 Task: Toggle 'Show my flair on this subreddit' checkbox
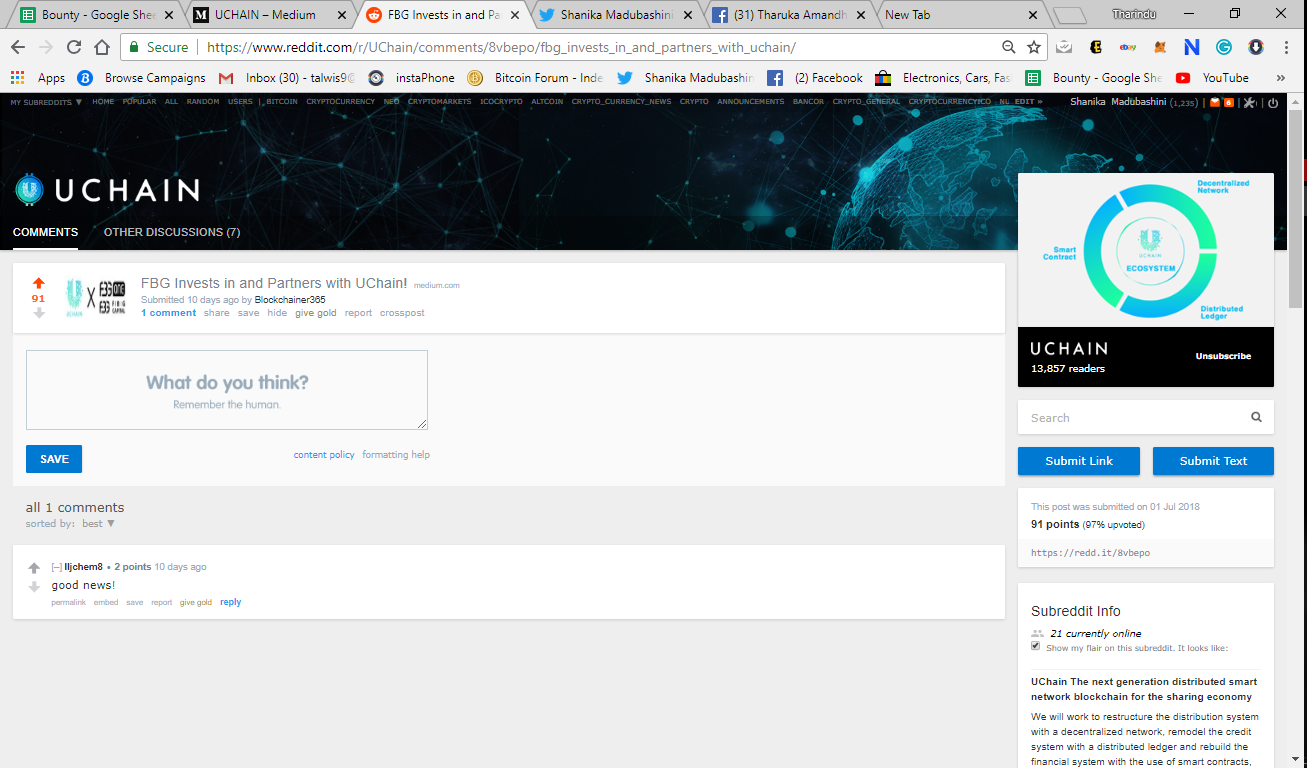[1036, 646]
